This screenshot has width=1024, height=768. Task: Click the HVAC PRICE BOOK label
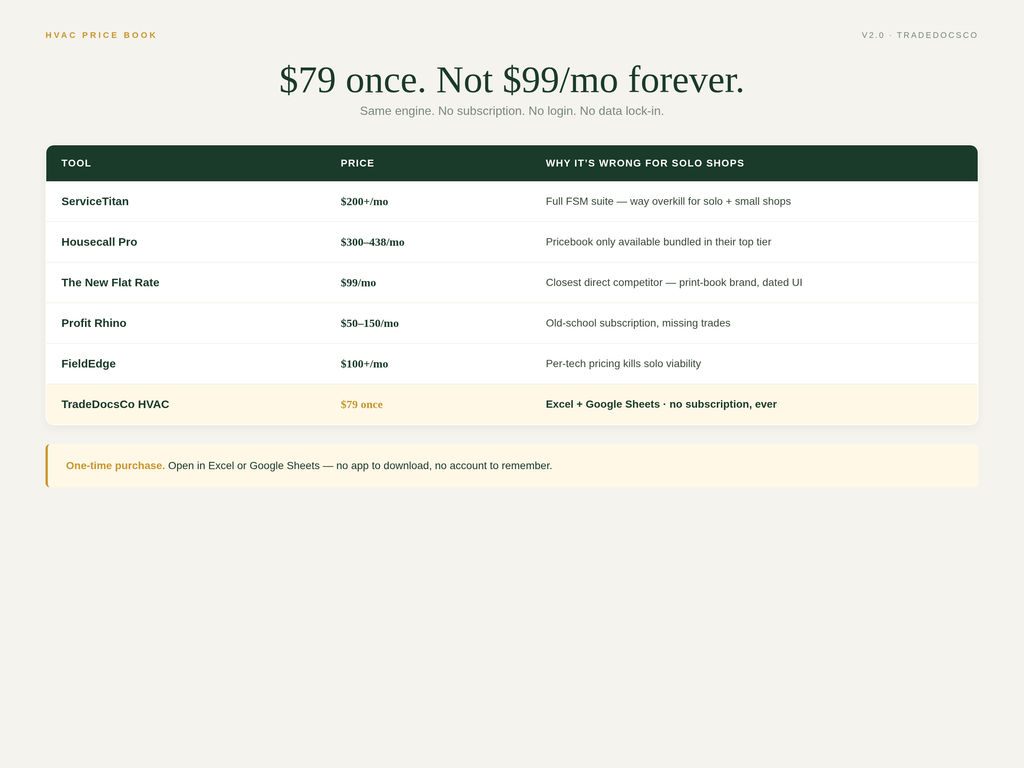101,35
